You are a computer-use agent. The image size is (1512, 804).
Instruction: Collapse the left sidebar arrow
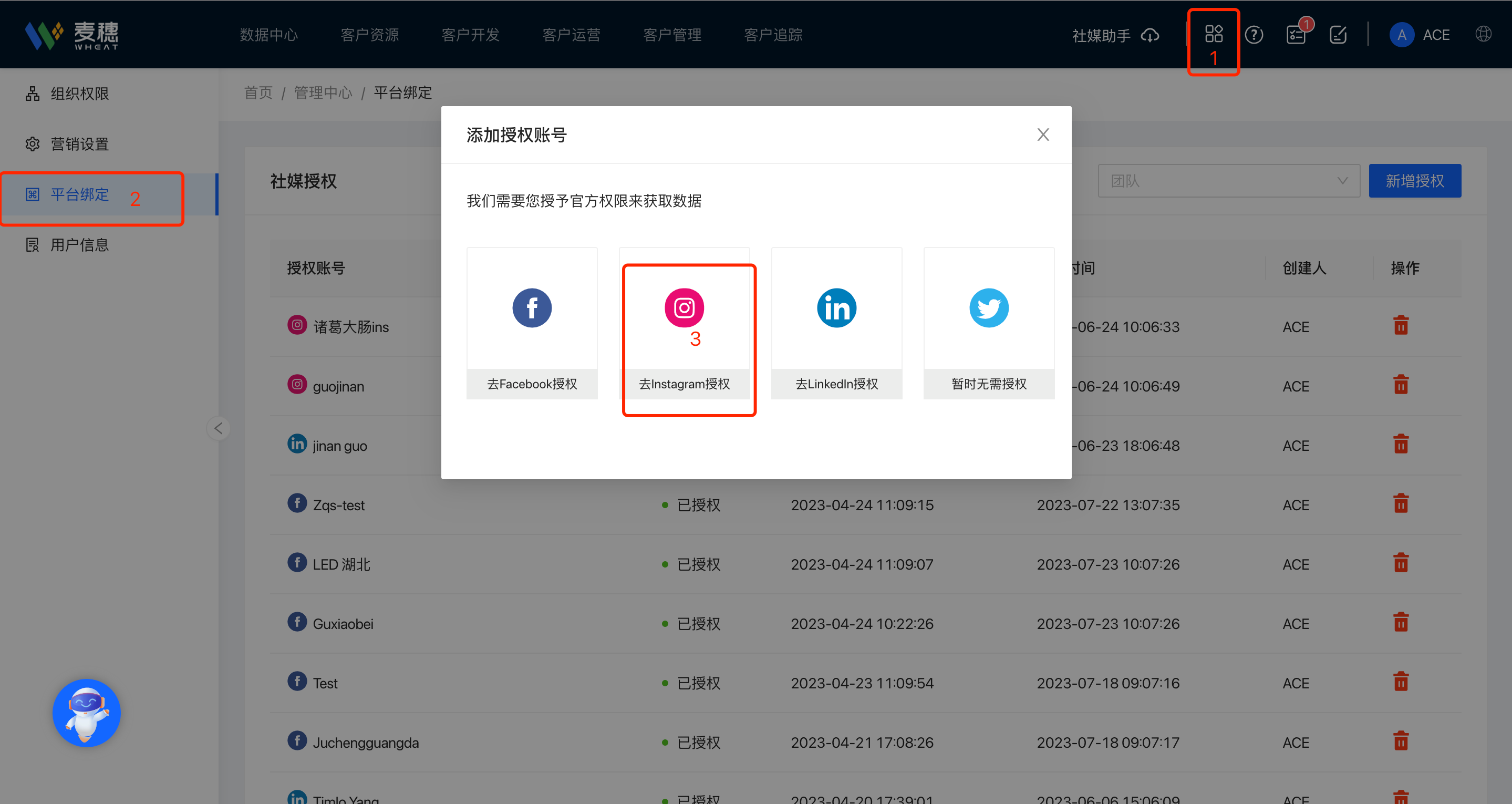pyautogui.click(x=219, y=428)
